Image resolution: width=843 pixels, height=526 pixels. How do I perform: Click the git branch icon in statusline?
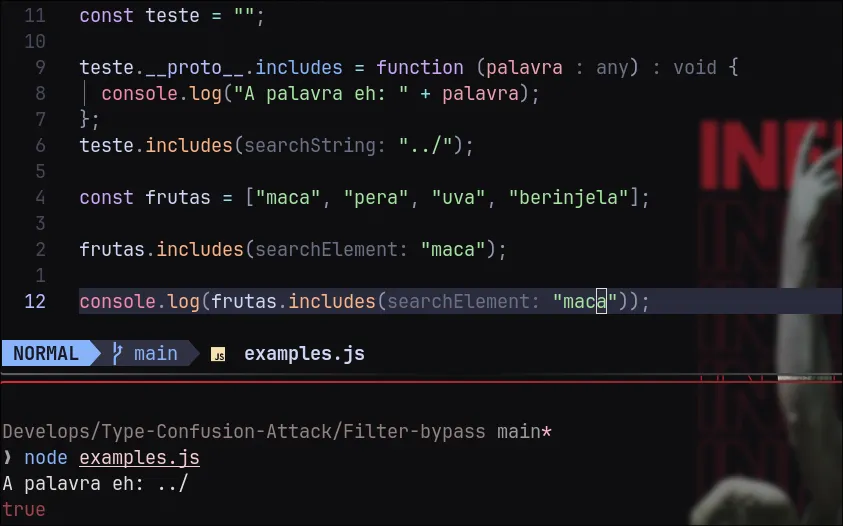pos(117,353)
